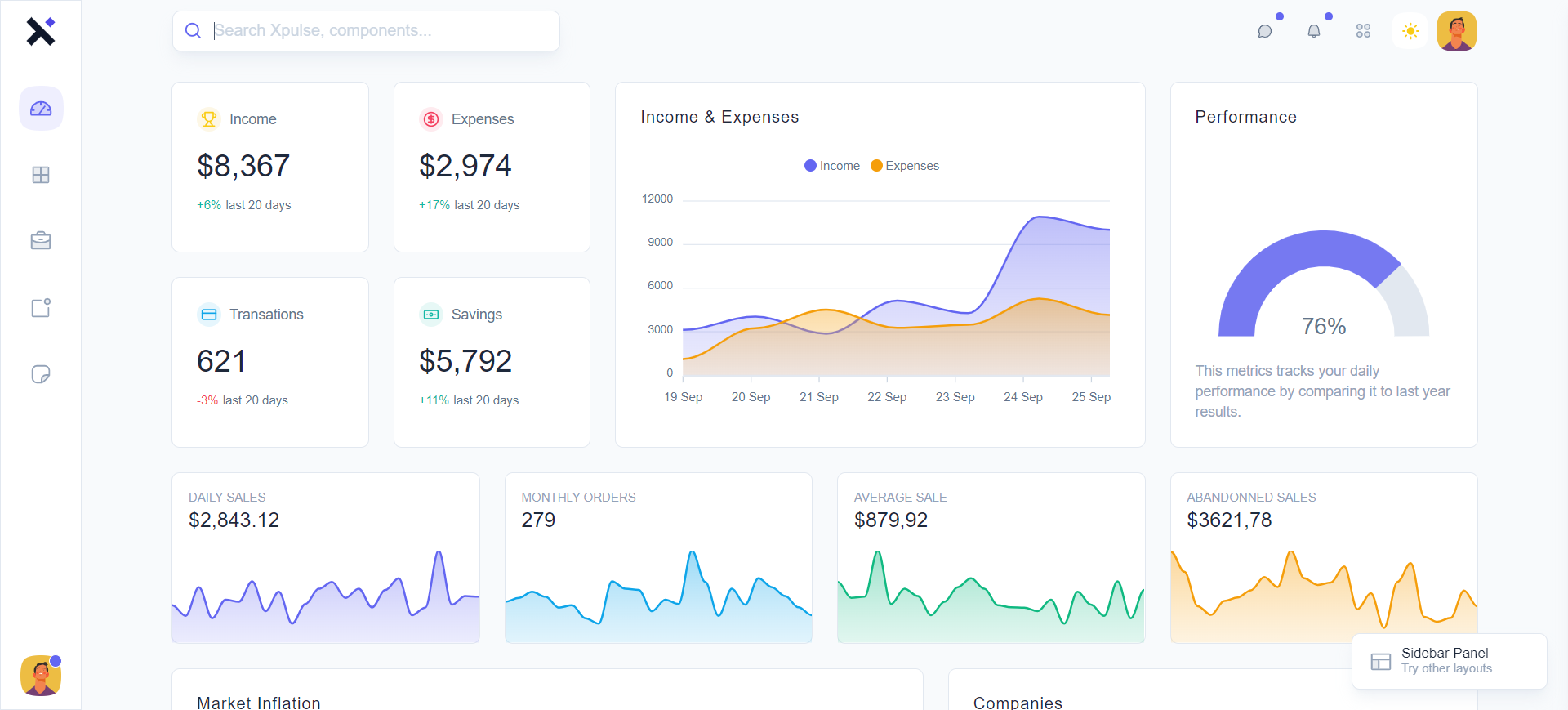This screenshot has height=710, width=1568.
Task: Click the search Xpulse input field
Action: coord(366,31)
